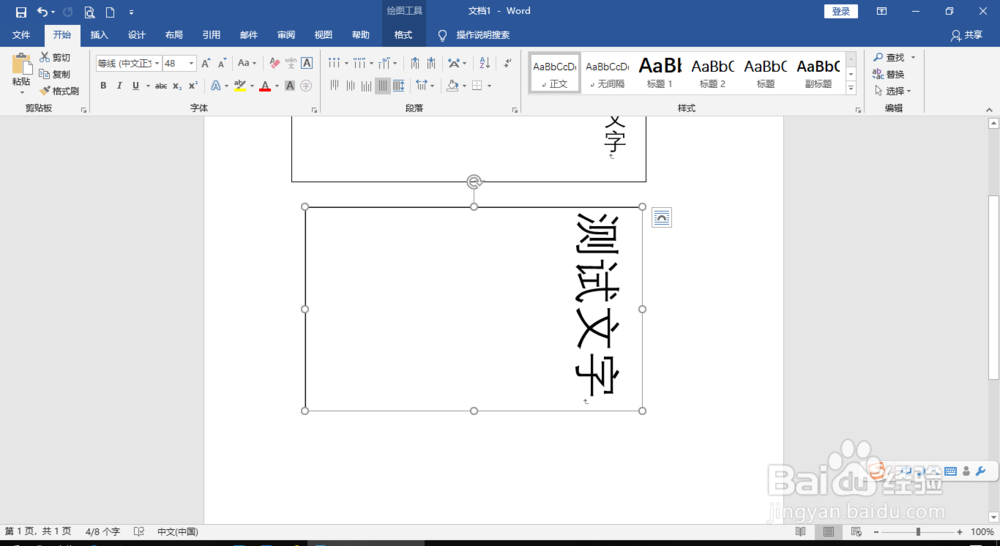Open the line spacing dropdown
Image resolution: width=1000 pixels, height=546 pixels.
pyautogui.click(x=425, y=85)
